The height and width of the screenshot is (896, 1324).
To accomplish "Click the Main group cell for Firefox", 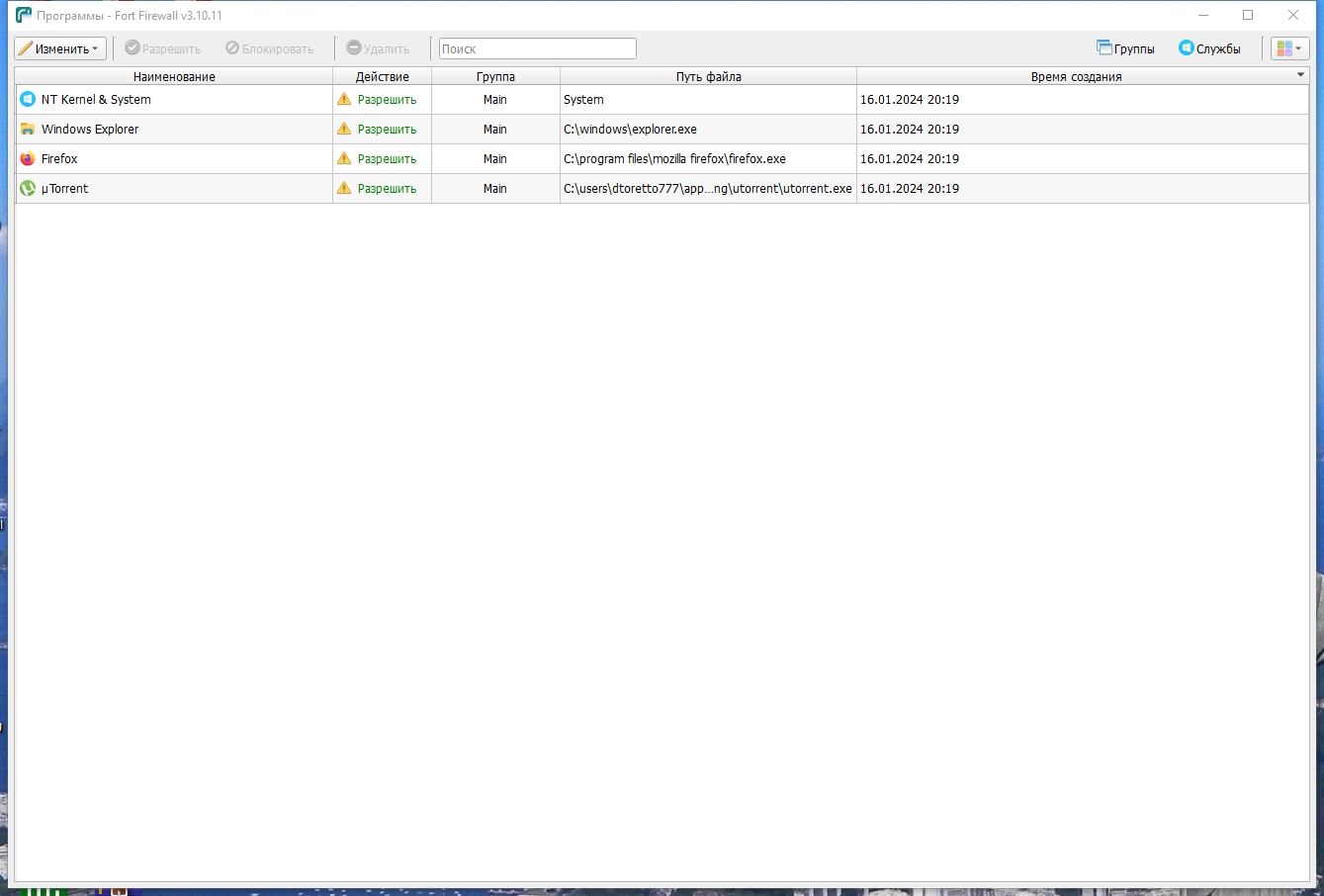I will (495, 159).
